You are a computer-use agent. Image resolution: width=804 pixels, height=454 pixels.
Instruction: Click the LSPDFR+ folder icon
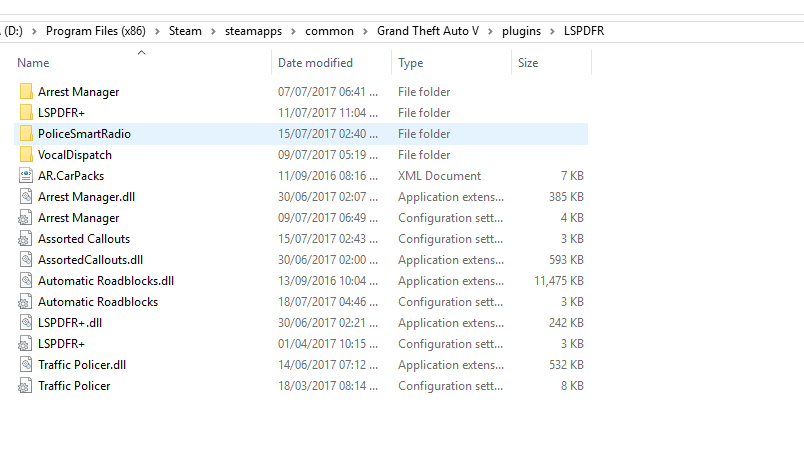tap(26, 112)
